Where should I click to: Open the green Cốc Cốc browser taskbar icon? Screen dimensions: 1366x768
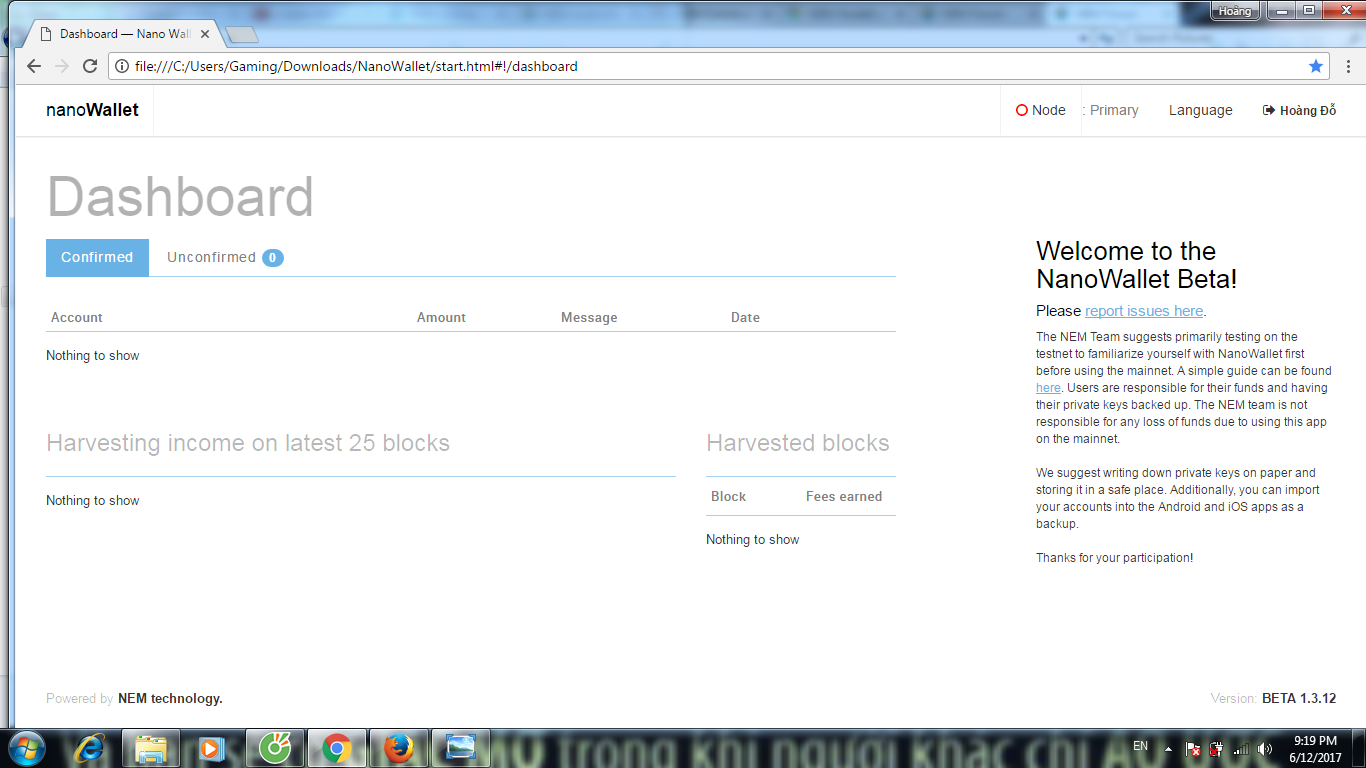pyautogui.click(x=274, y=748)
